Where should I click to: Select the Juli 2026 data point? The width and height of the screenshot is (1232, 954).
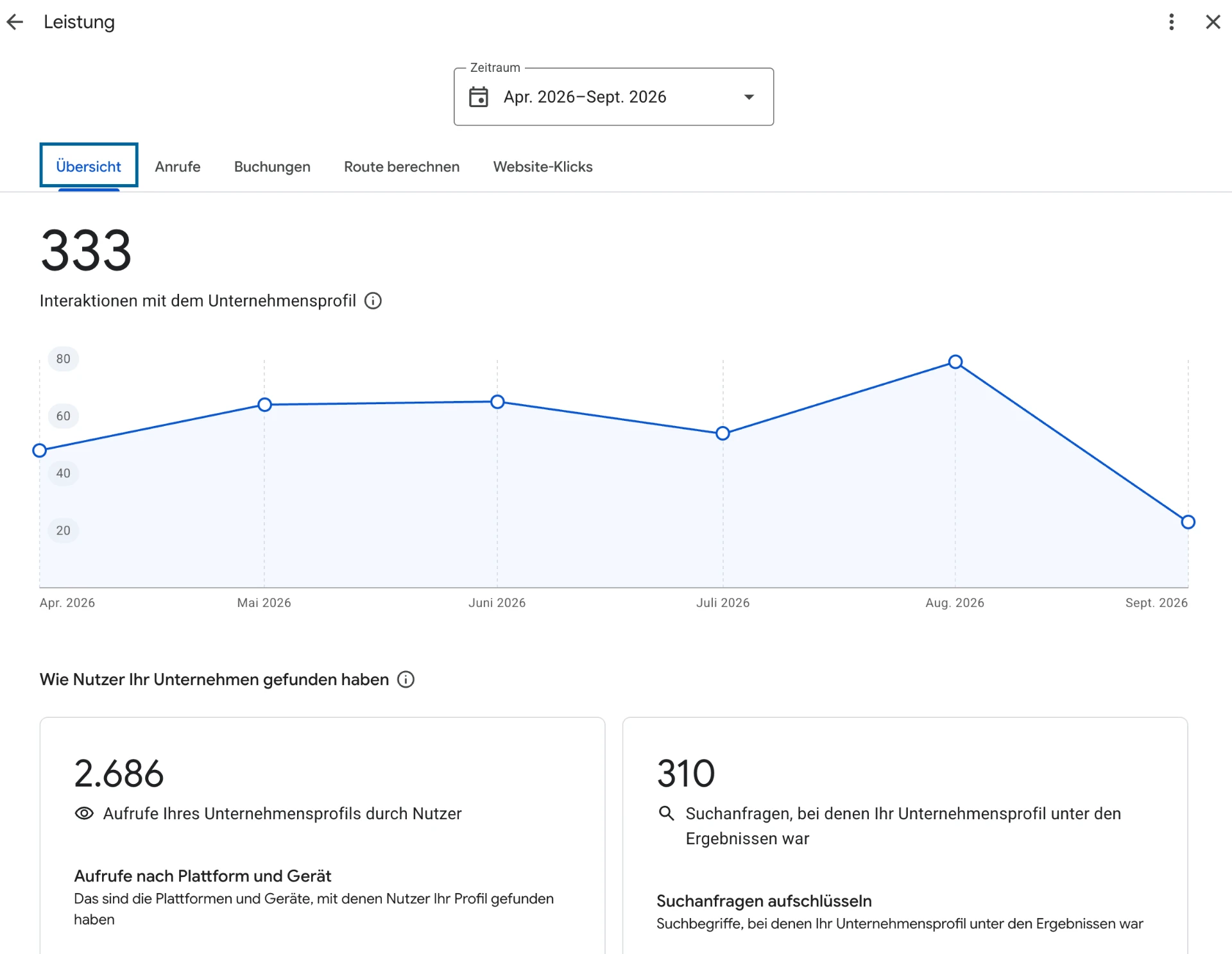tap(723, 434)
